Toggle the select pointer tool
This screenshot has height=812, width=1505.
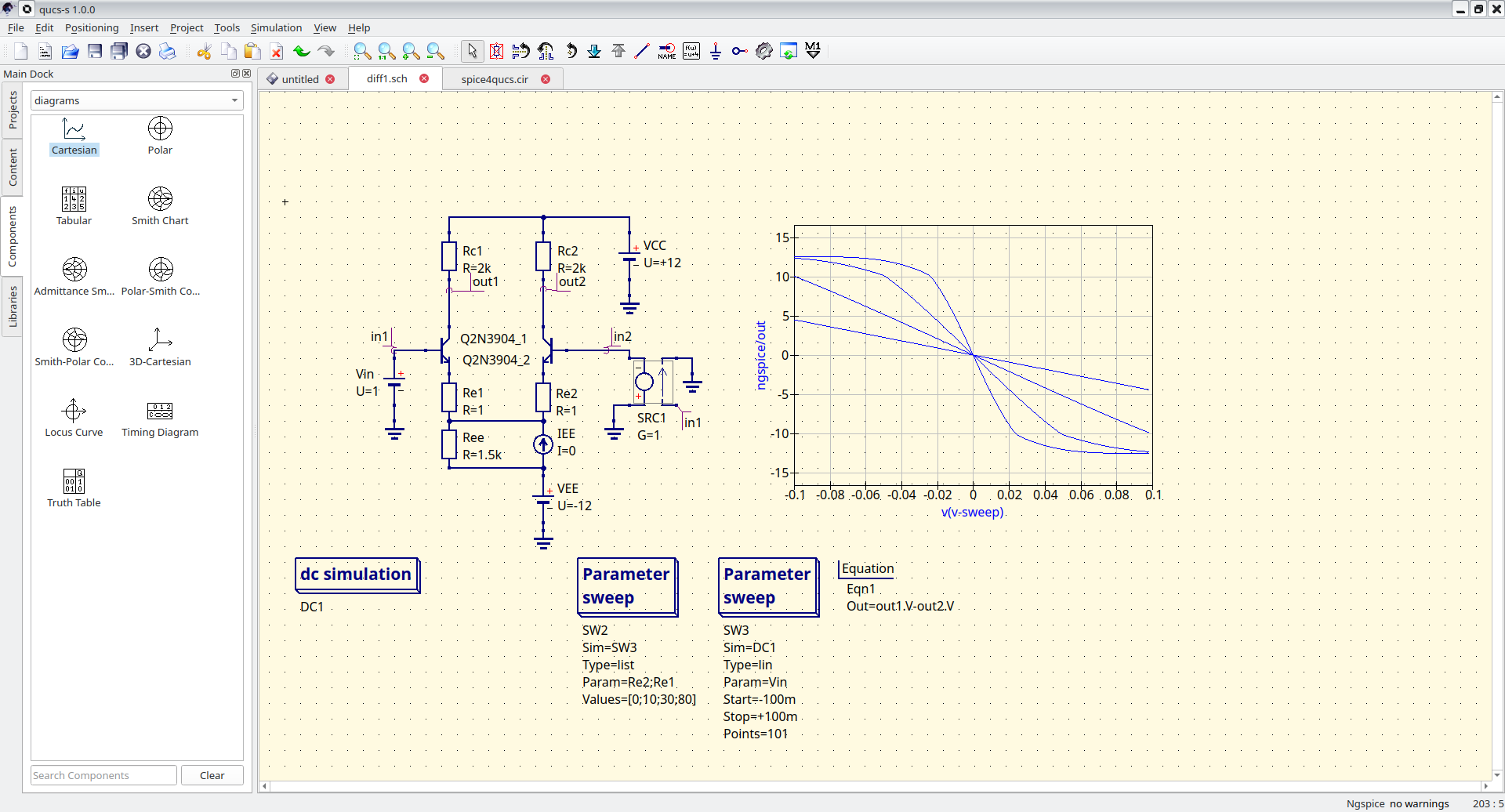(x=471, y=51)
